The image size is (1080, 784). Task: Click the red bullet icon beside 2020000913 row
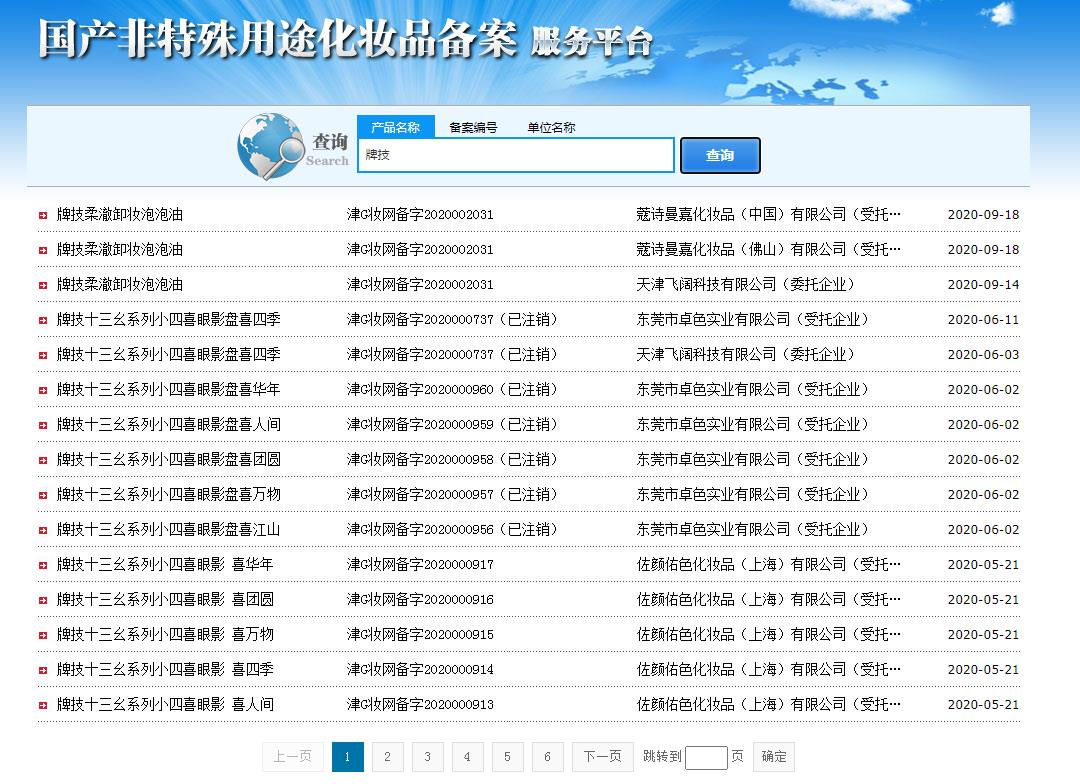pyautogui.click(x=43, y=705)
